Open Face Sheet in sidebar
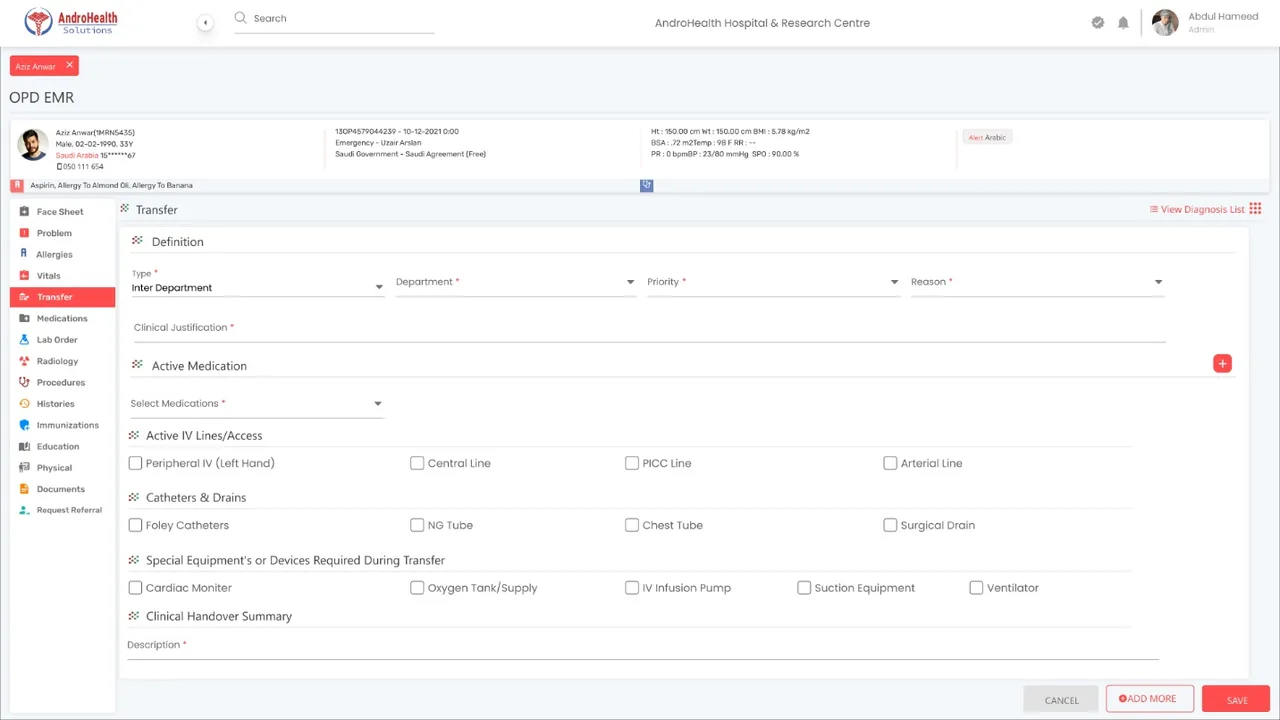The width and height of the screenshot is (1280, 720). click(x=60, y=212)
